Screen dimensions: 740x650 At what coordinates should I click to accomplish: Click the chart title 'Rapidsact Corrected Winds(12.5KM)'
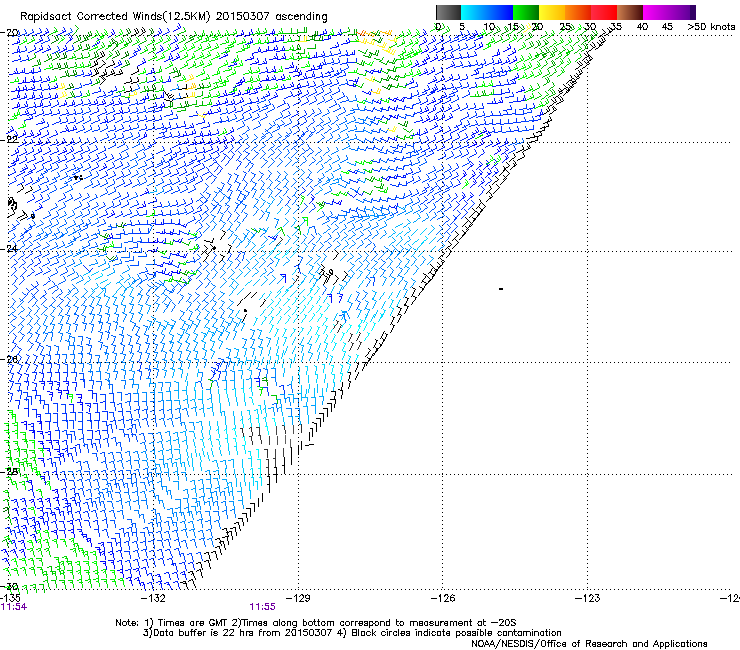(x=115, y=17)
